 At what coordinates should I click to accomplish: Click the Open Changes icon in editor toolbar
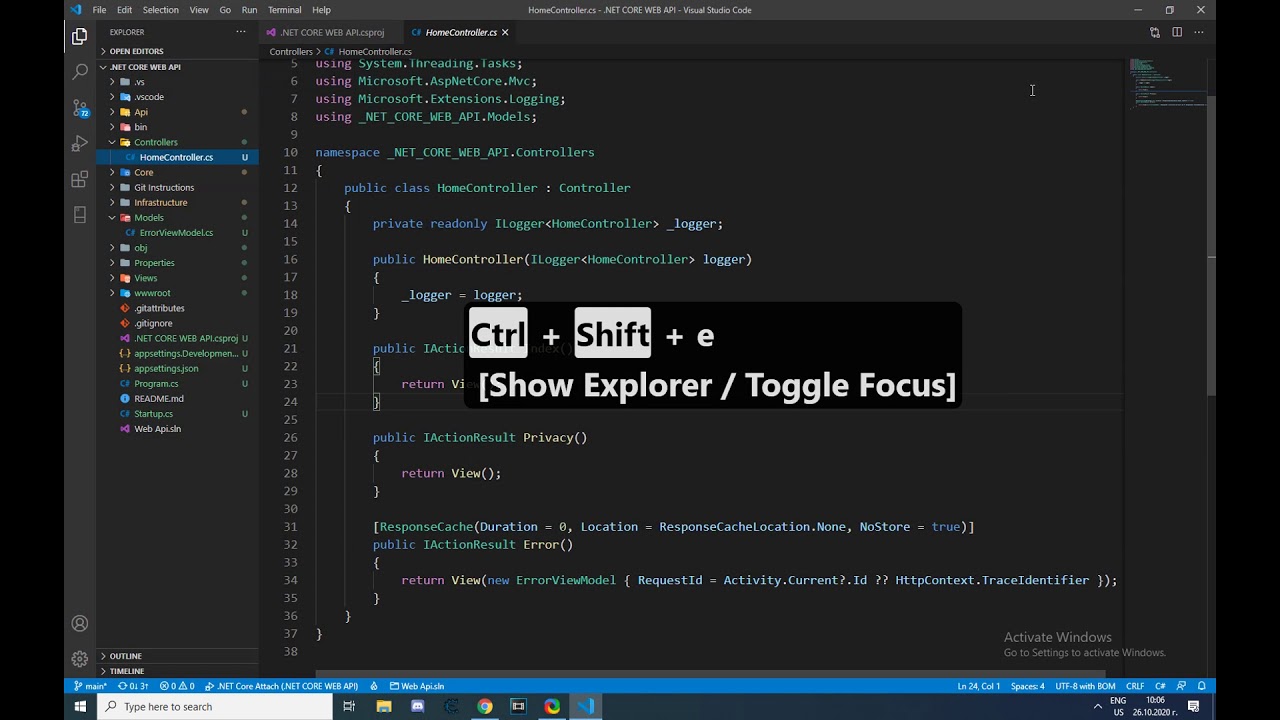coord(1155,32)
